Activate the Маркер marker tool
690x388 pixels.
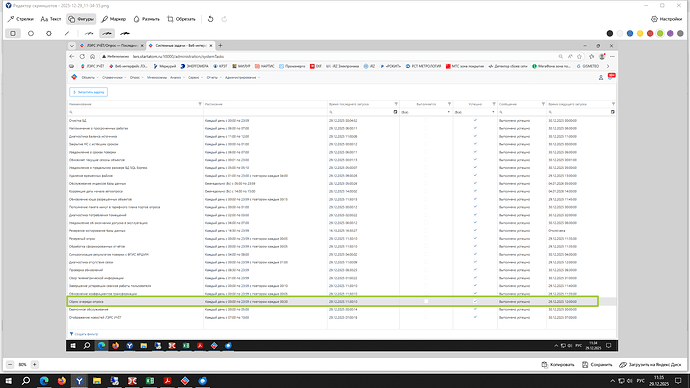click(x=114, y=19)
